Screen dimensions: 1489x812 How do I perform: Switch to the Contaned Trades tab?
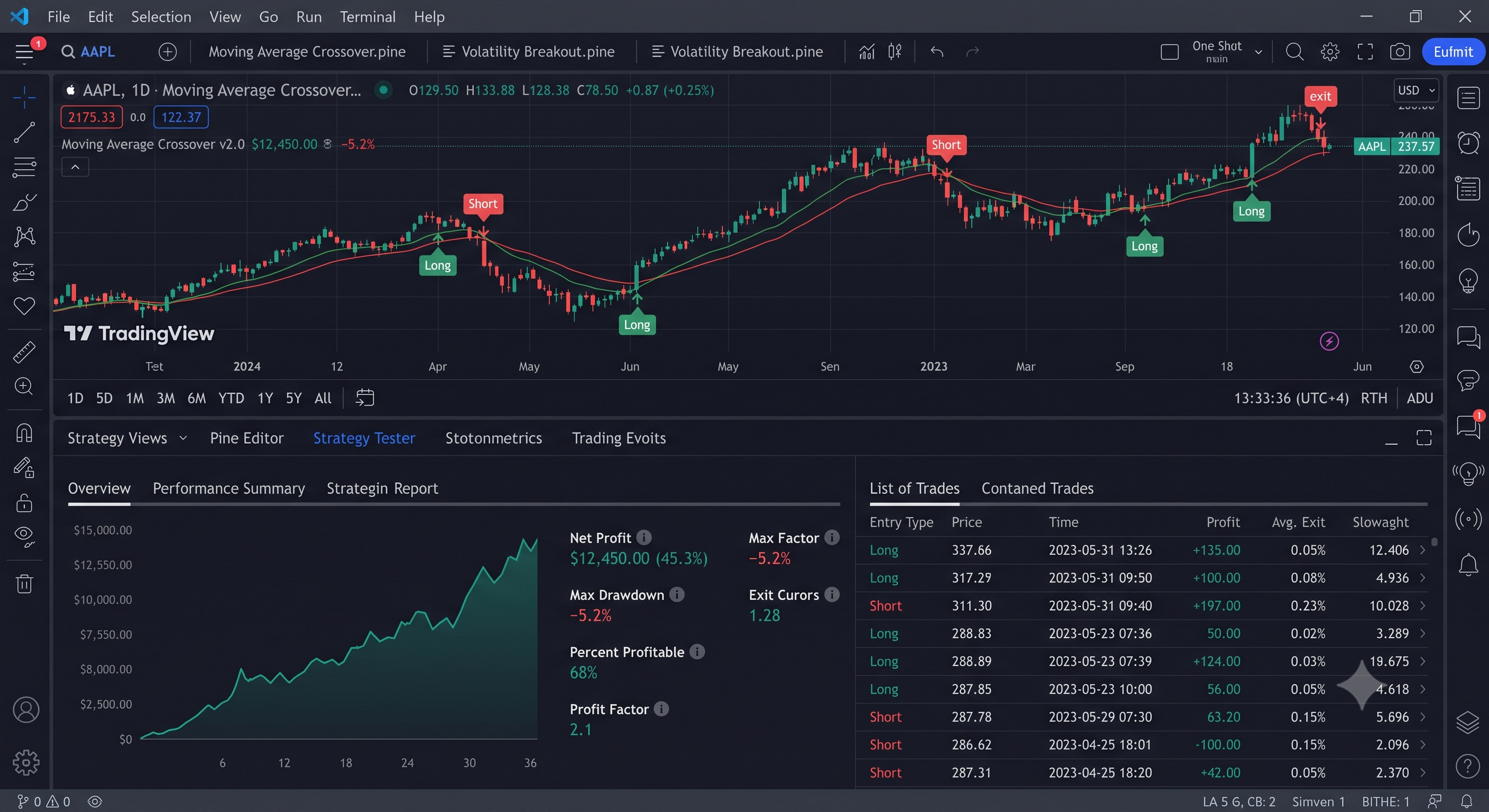[x=1037, y=488]
